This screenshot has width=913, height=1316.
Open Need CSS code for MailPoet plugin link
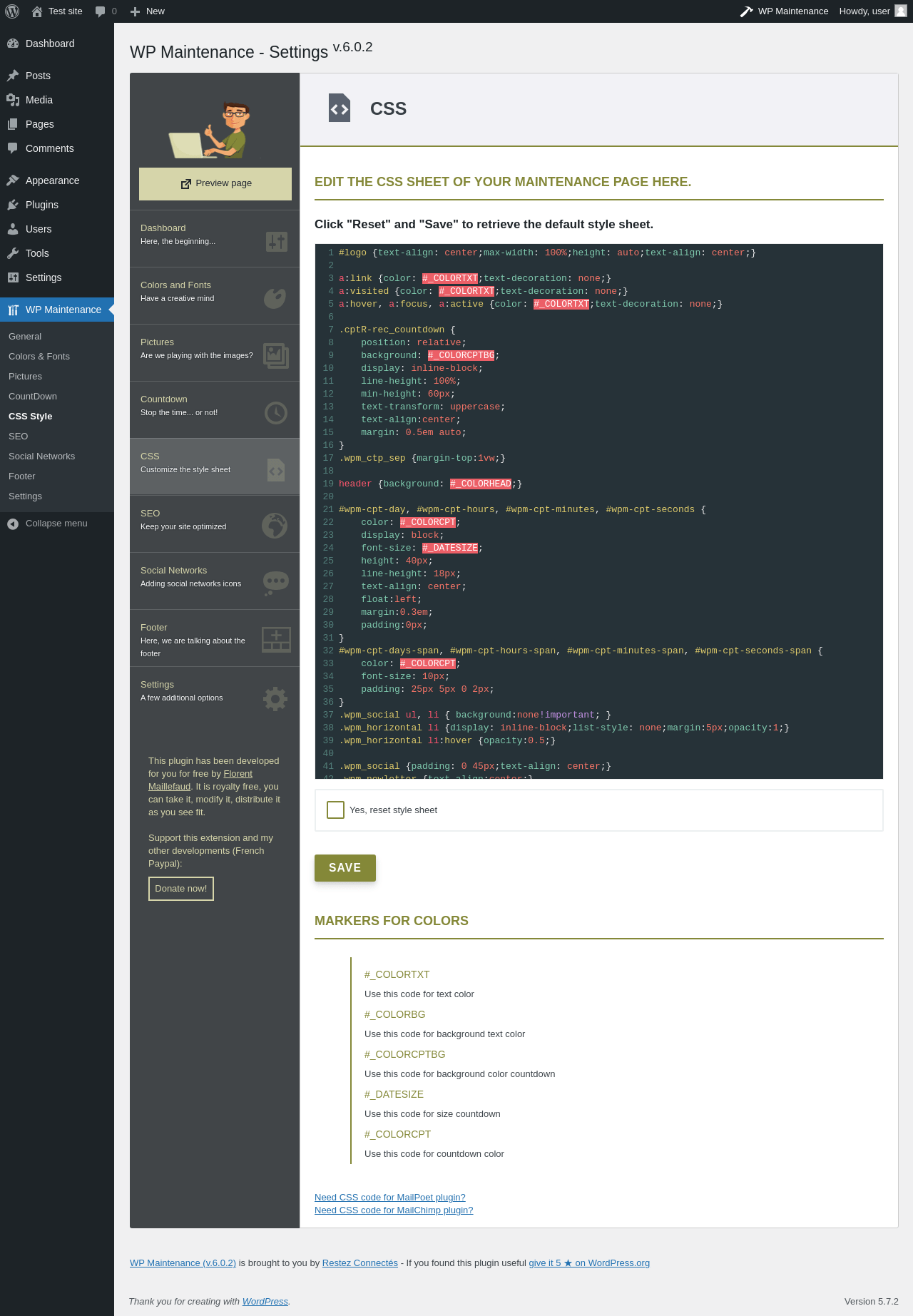[x=390, y=1198]
